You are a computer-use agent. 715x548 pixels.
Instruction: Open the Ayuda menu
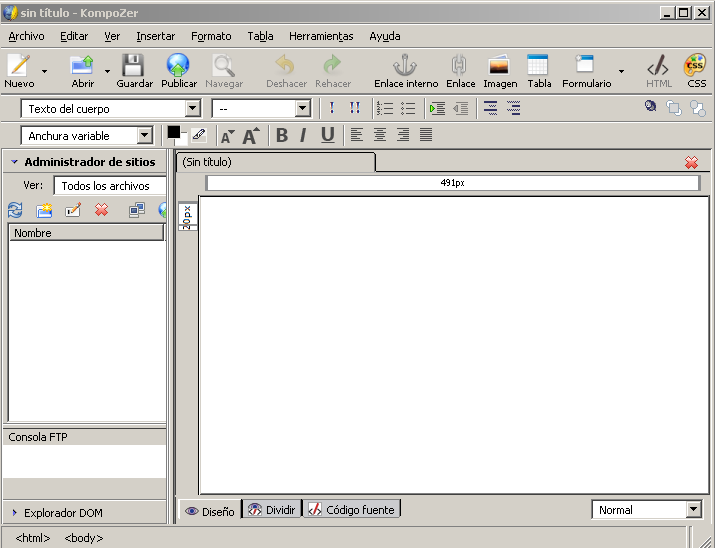384,36
